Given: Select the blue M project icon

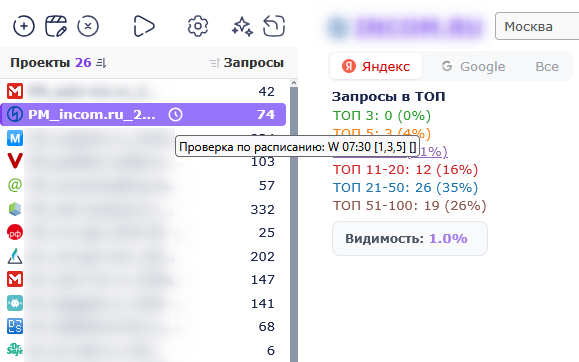Looking at the screenshot, I should point(15,138).
